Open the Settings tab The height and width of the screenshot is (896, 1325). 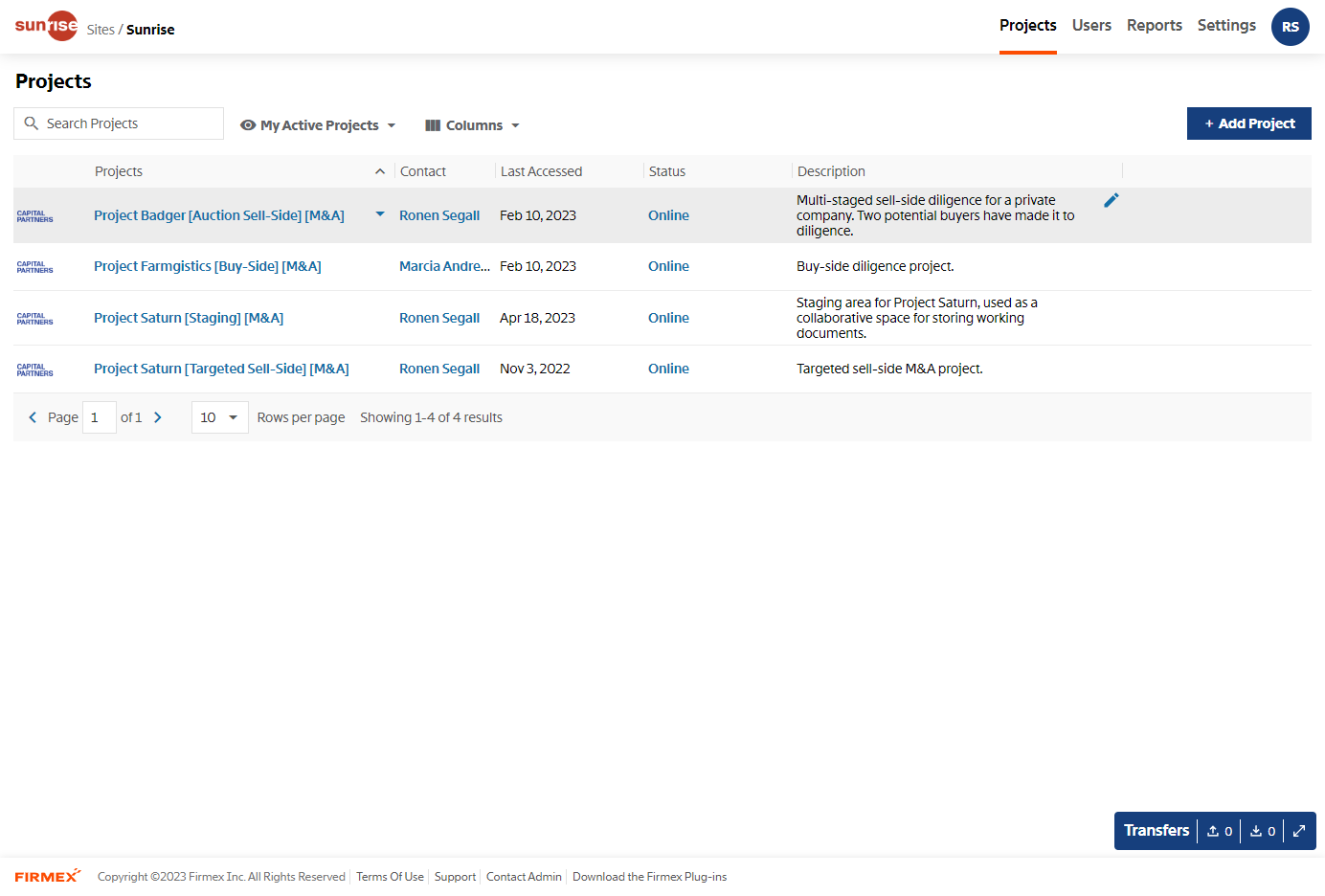(x=1225, y=26)
